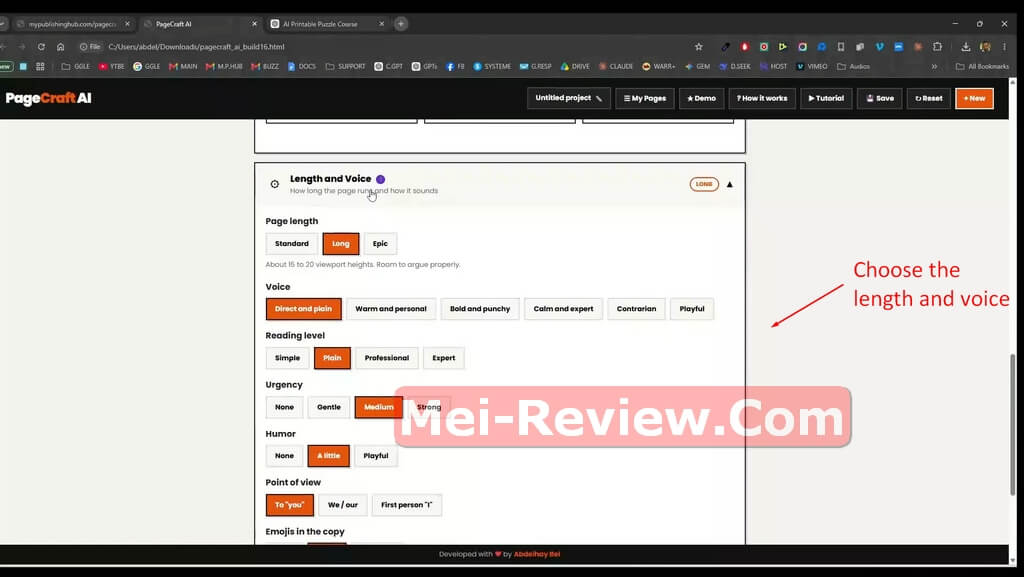Open the C.GPT bookmark
Screen dimensions: 1024x577
(x=389, y=67)
